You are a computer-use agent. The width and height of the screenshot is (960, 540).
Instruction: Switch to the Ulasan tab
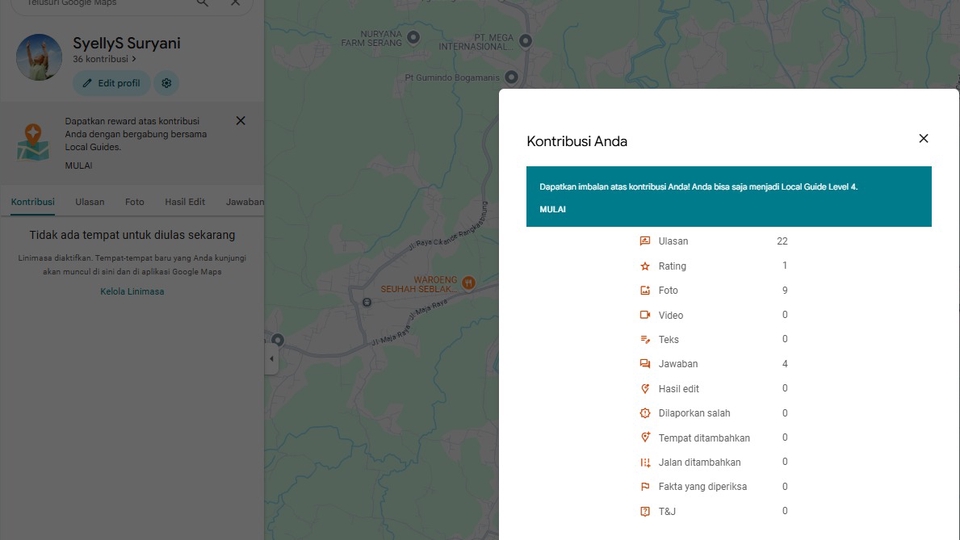click(90, 202)
